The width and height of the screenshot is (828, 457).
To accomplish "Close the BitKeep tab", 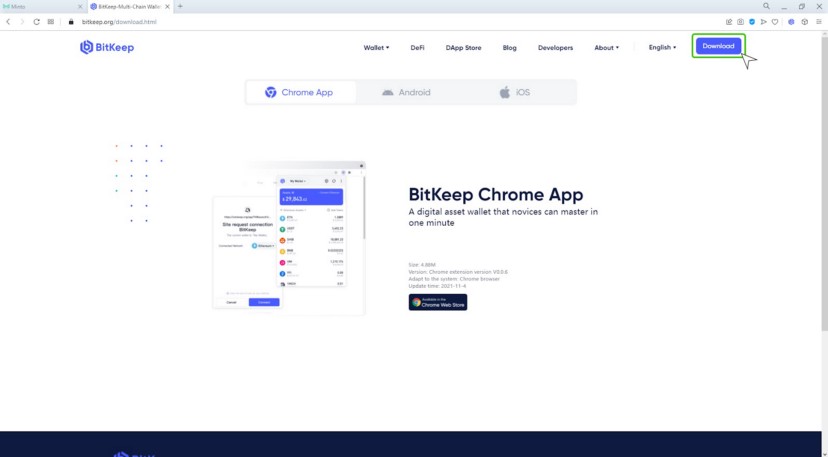I will click(x=168, y=6).
